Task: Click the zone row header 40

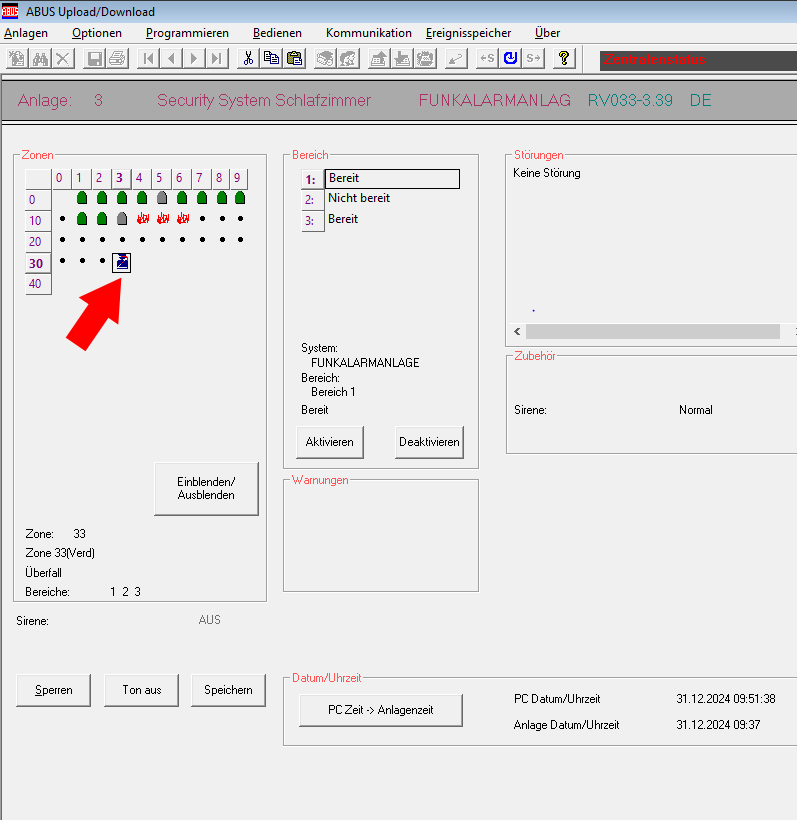Action: (x=35, y=284)
